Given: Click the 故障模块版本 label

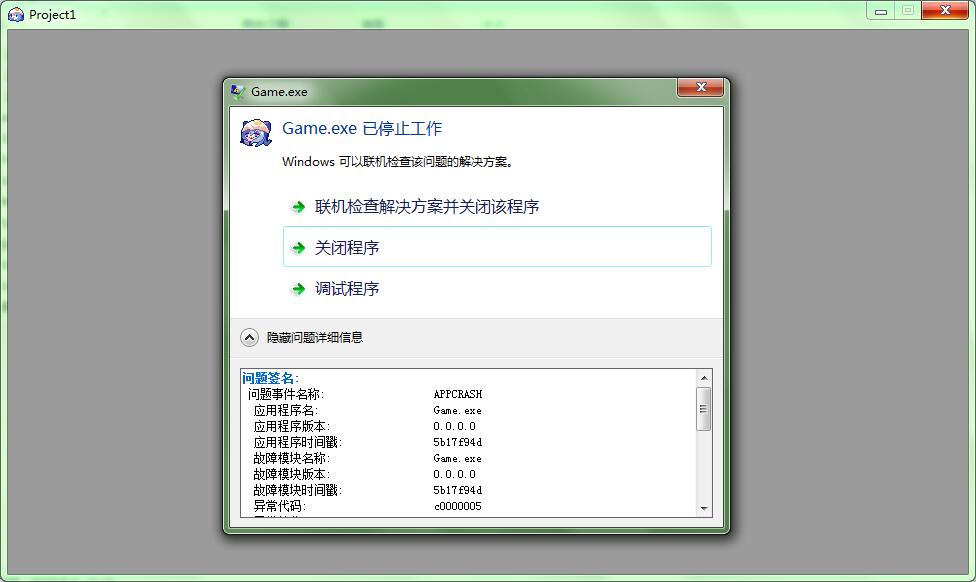Looking at the screenshot, I should pyautogui.click(x=291, y=474).
